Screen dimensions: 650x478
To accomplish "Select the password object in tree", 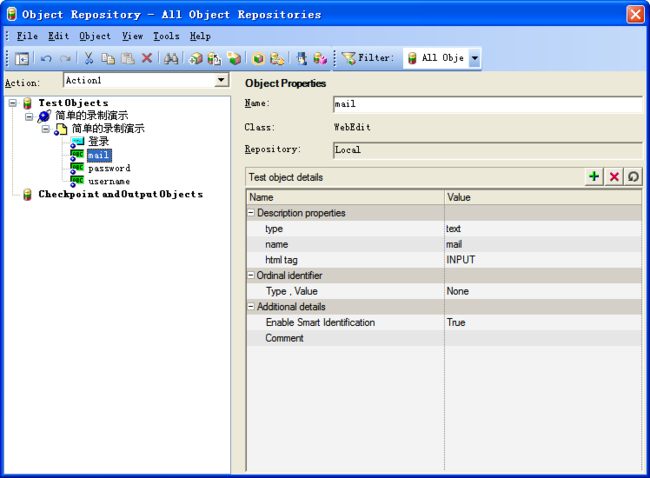I will tap(109, 168).
